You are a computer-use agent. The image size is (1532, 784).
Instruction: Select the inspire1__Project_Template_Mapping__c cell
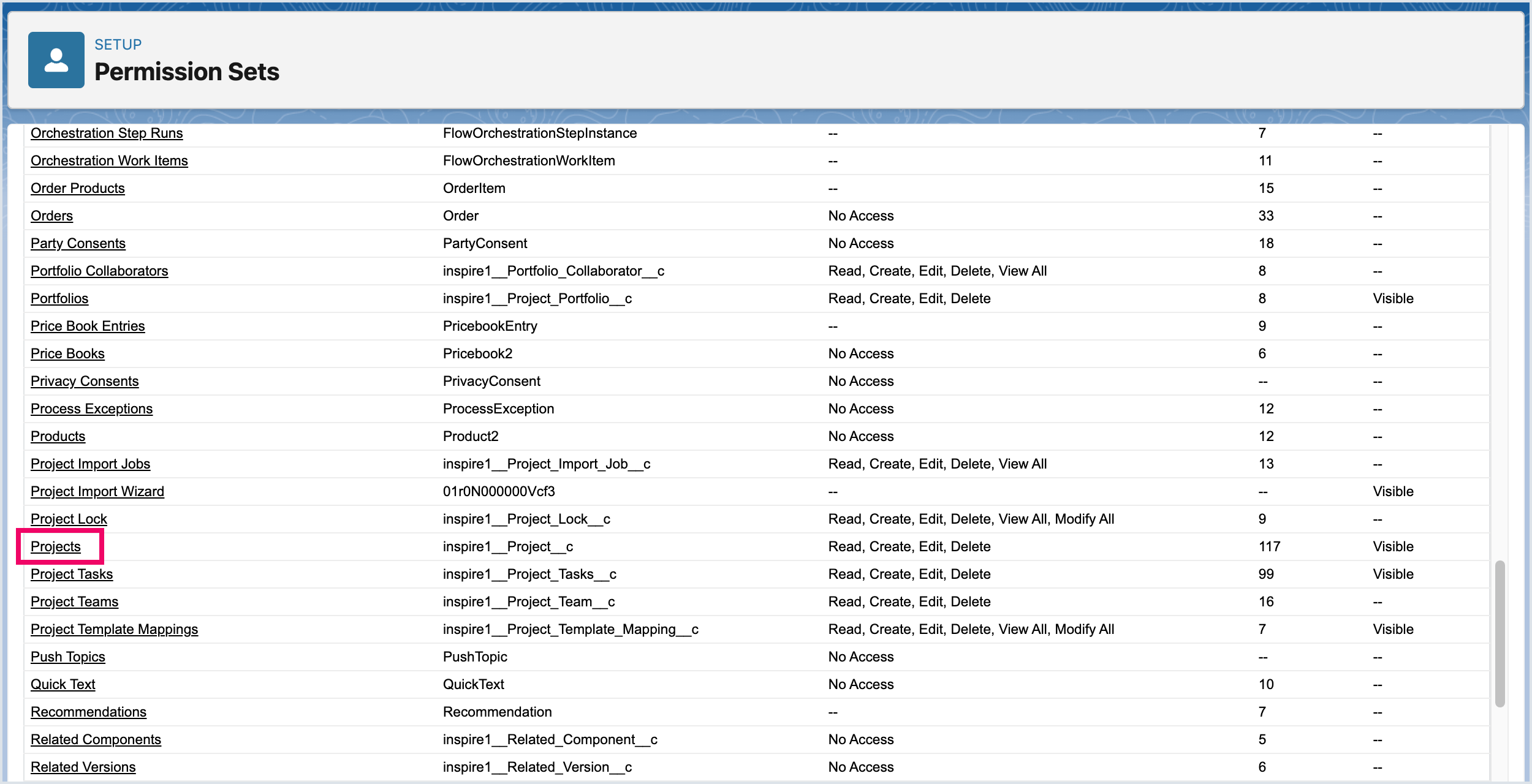pyautogui.click(x=571, y=629)
